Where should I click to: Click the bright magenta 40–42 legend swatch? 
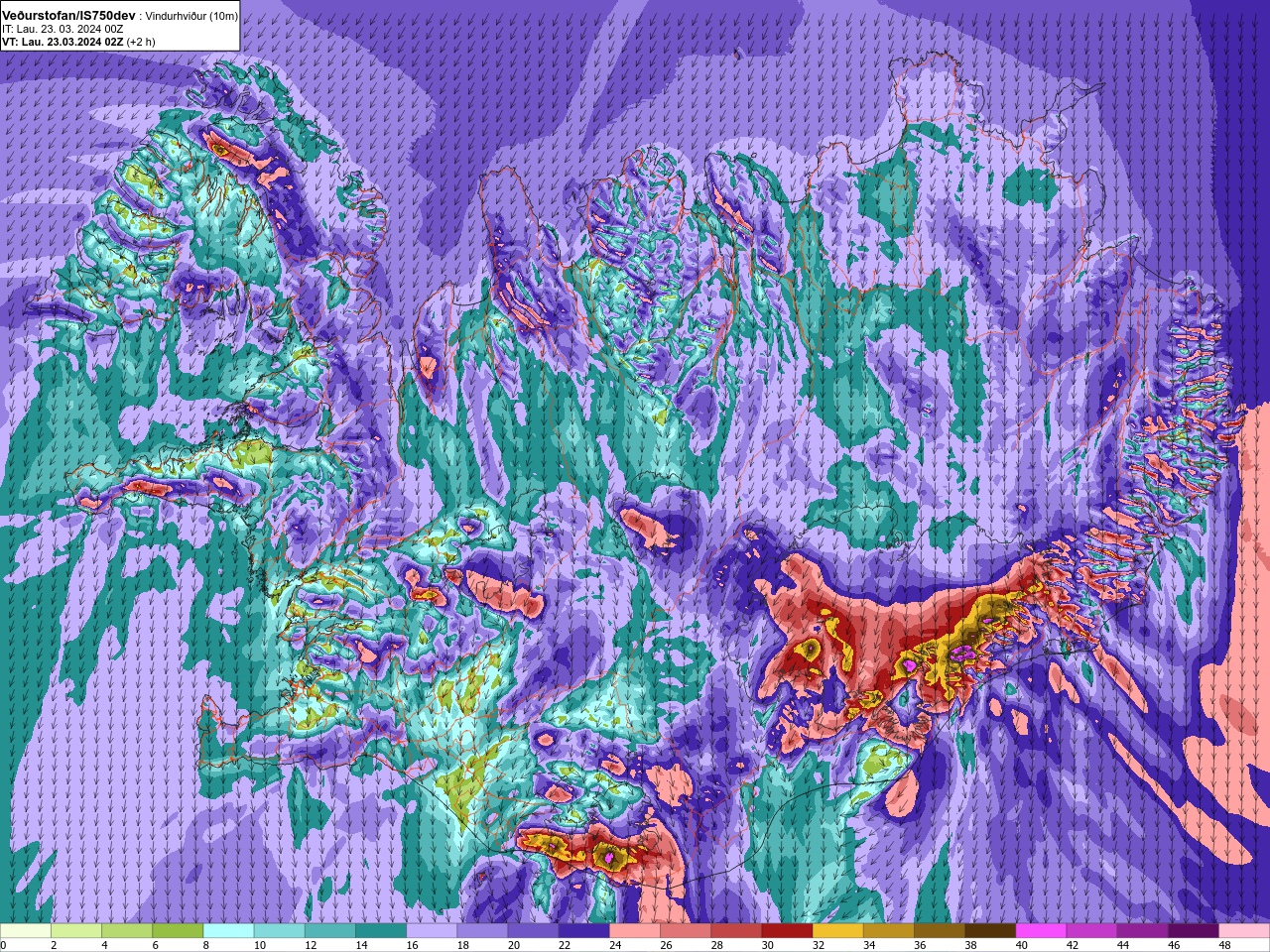pos(1041,931)
